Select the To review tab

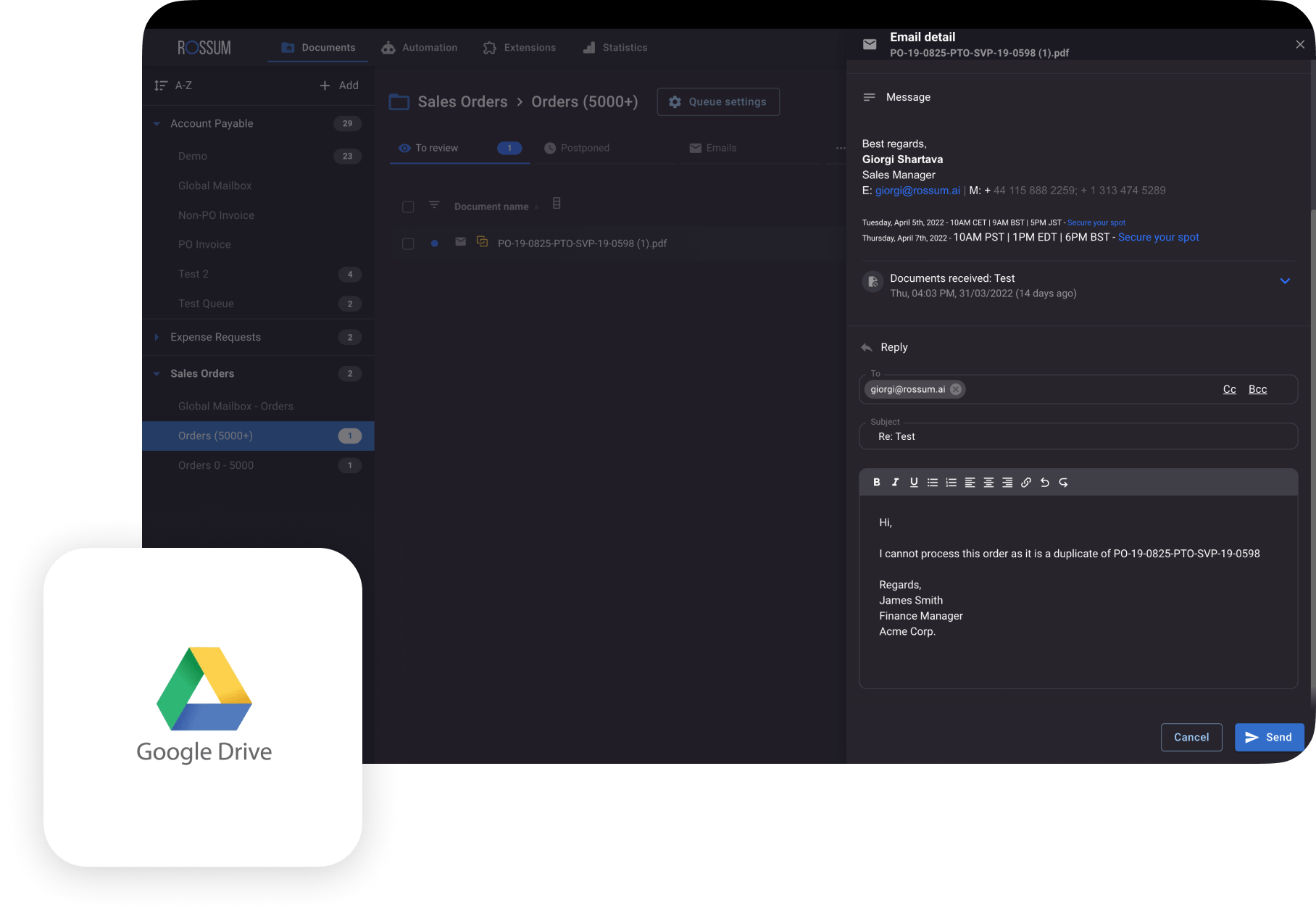tap(459, 149)
